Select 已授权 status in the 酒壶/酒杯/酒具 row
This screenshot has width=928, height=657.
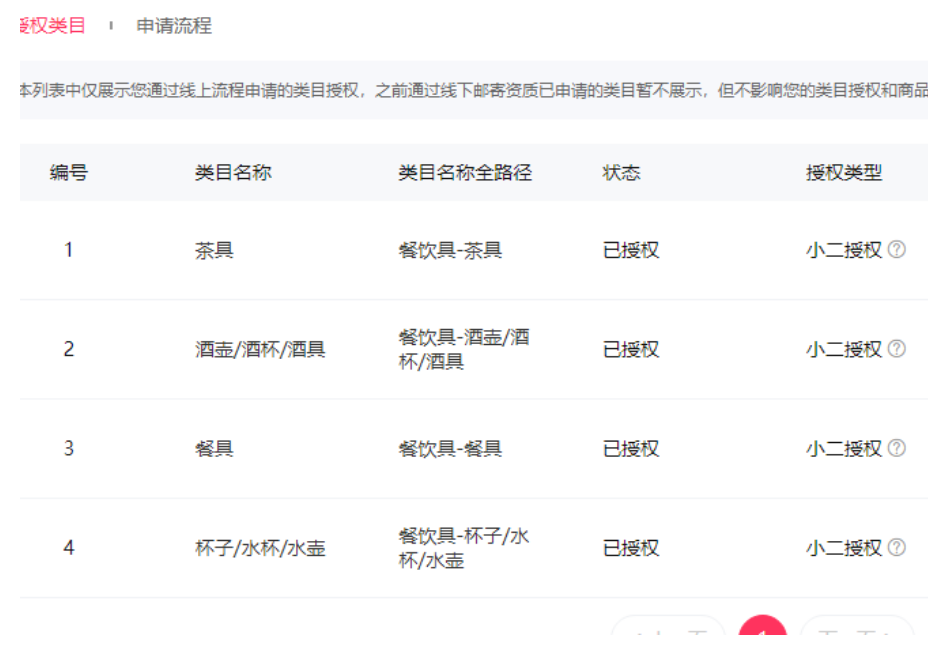click(631, 349)
